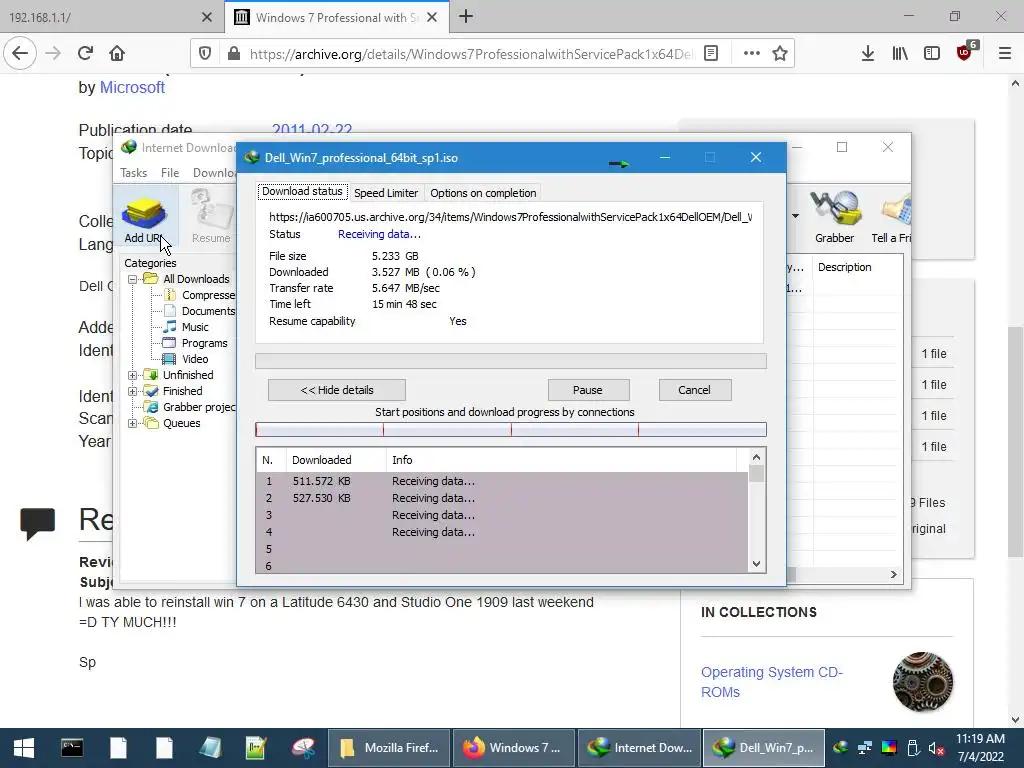
Task: Click the site padlock icon
Action: pyautogui.click(x=234, y=54)
